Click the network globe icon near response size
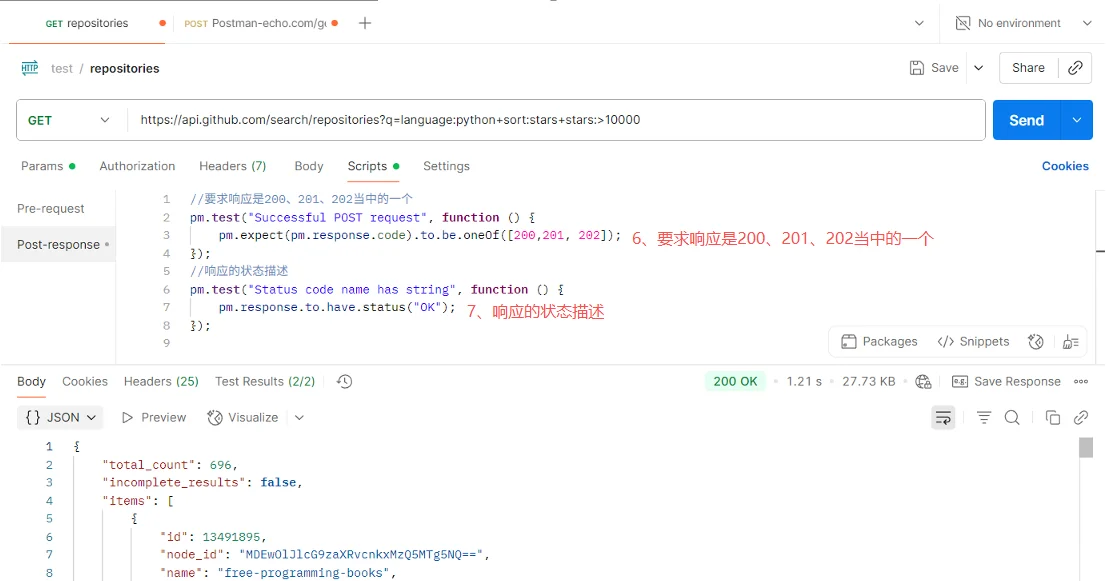The image size is (1106, 581). coord(923,381)
